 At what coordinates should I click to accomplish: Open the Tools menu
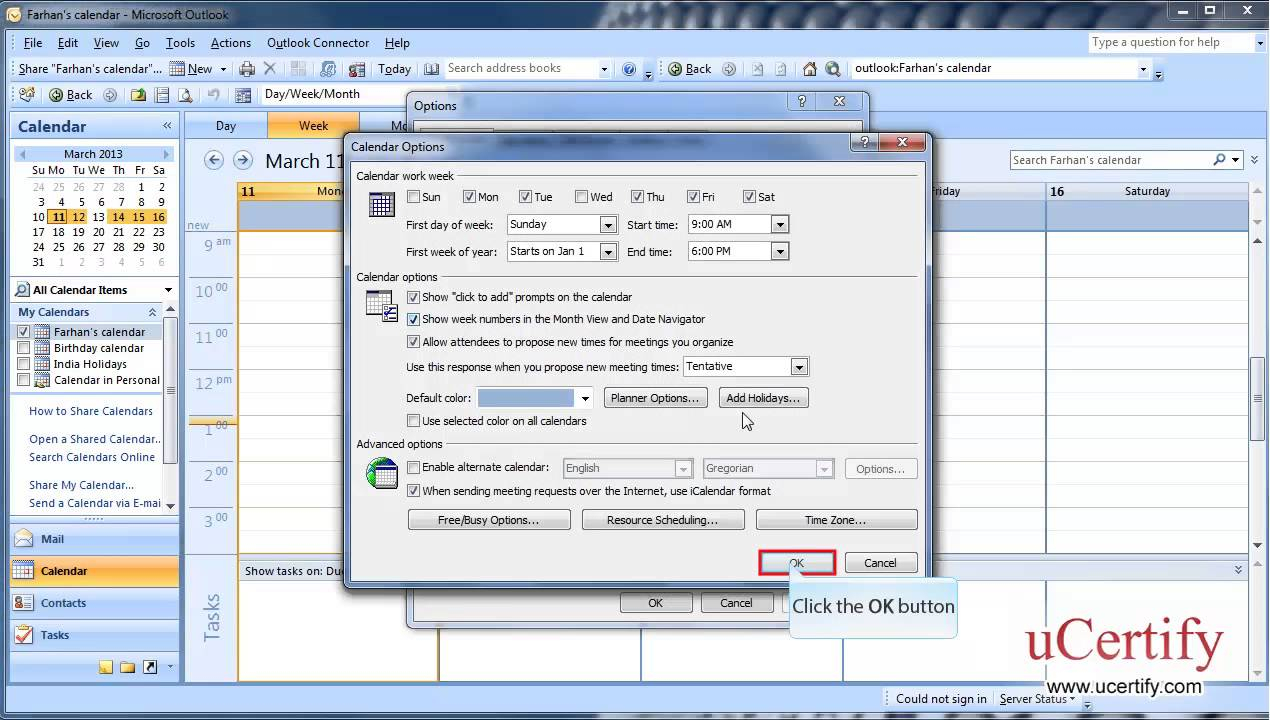pyautogui.click(x=180, y=43)
